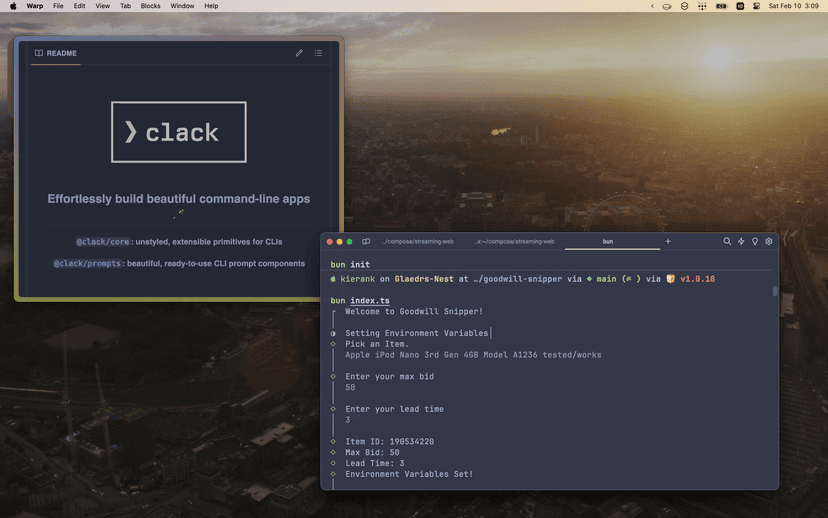828x518 pixels.
Task: Open Control Center in menu bar
Action: click(x=756, y=6)
